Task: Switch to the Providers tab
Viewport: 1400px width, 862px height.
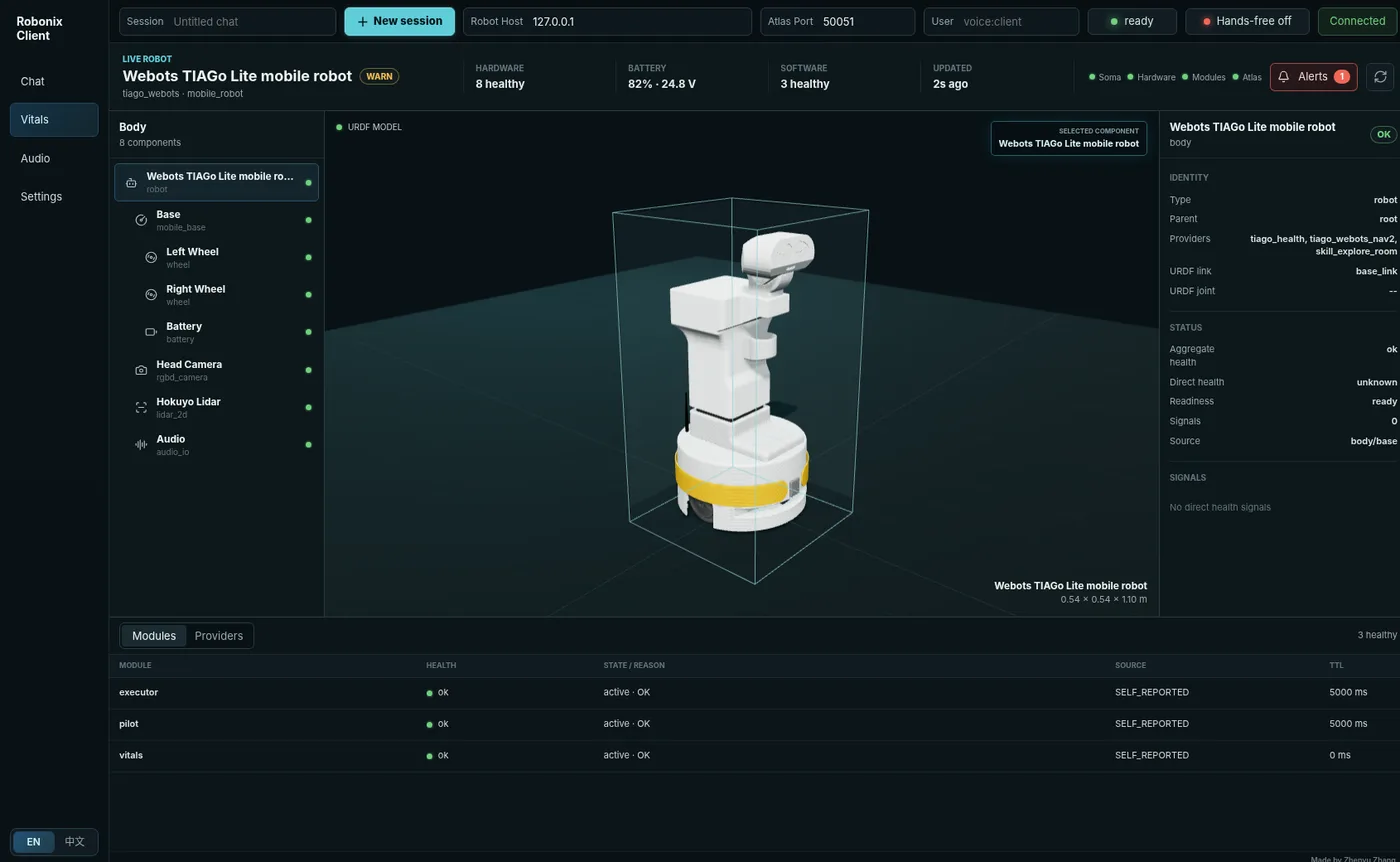Action: [x=219, y=636]
